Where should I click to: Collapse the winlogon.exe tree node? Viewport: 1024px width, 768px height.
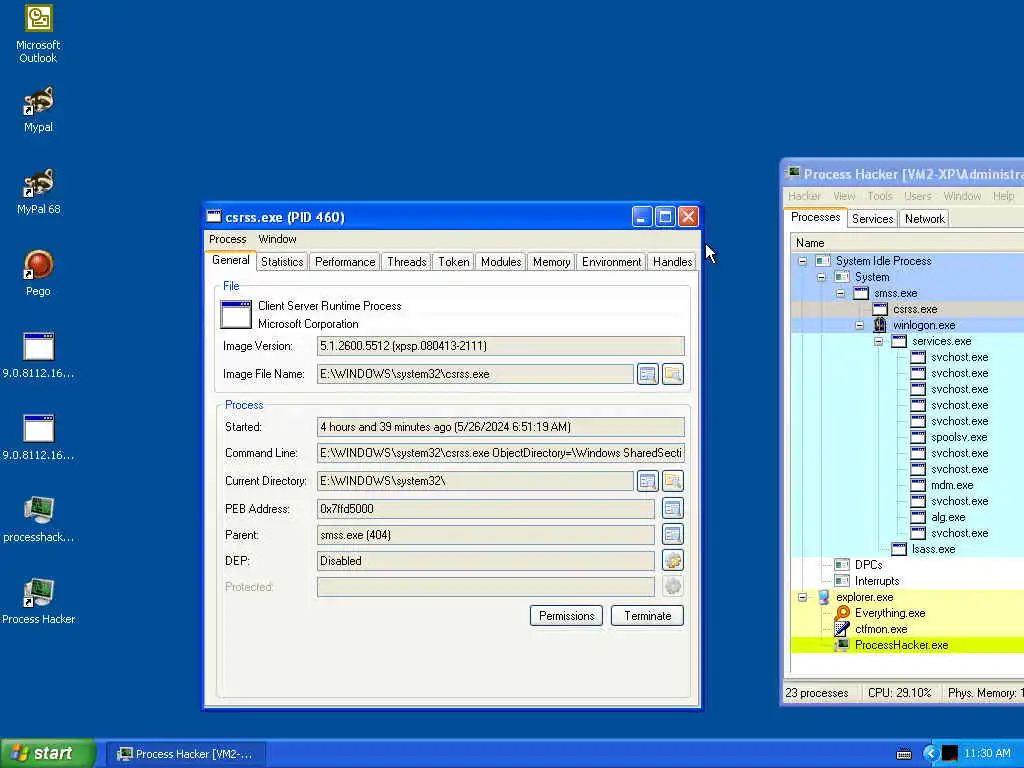click(x=859, y=325)
